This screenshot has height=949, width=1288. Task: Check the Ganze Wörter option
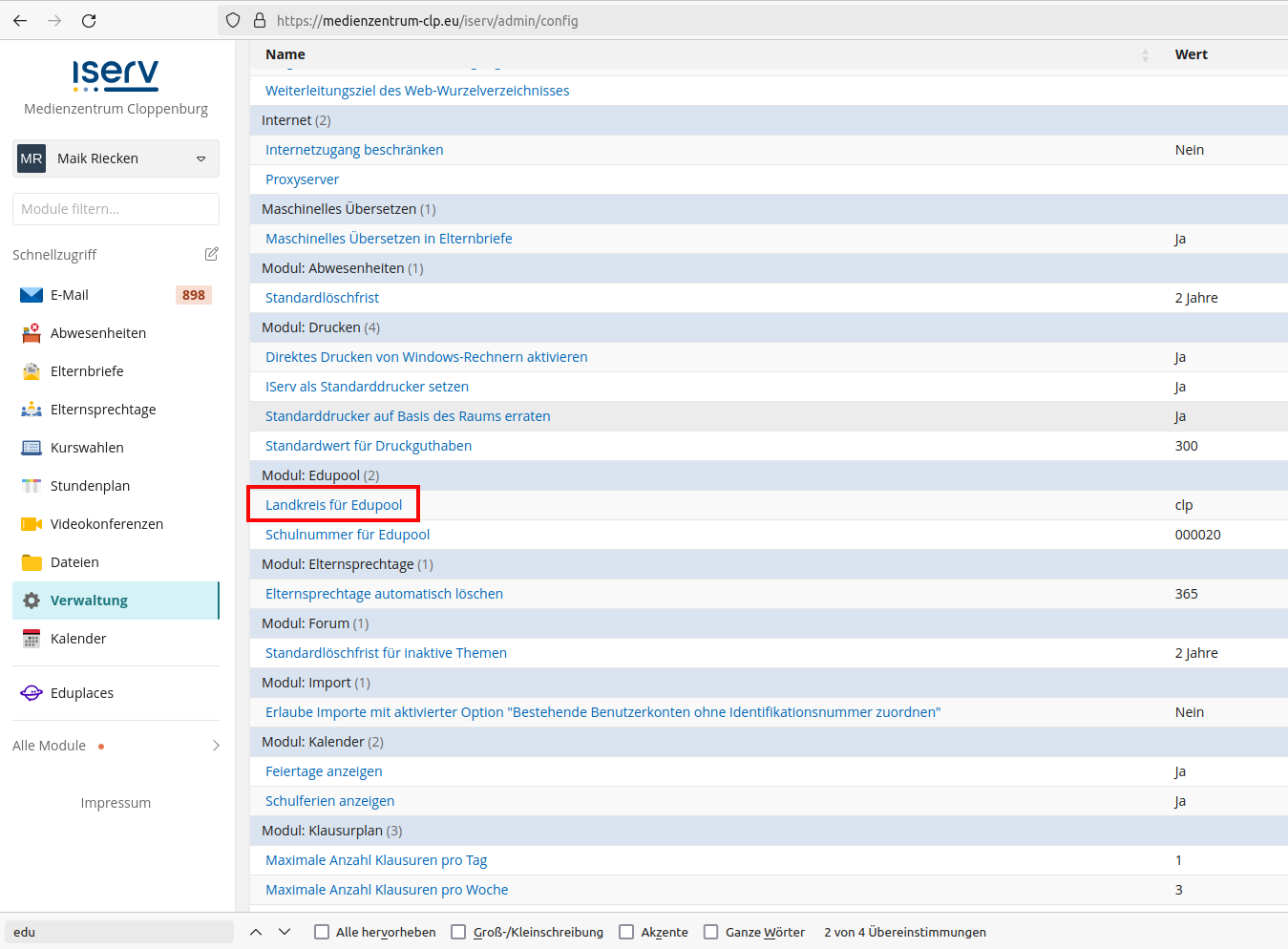click(710, 932)
